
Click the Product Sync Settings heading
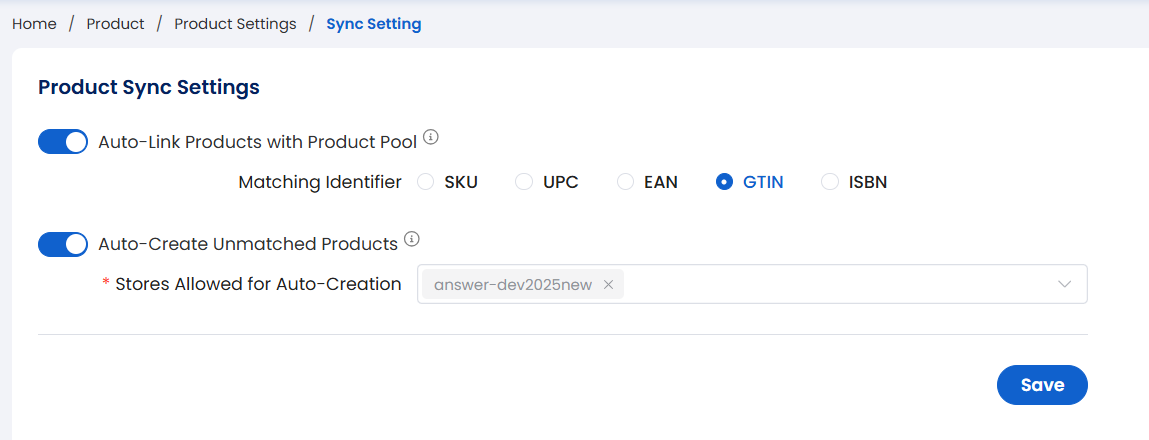click(149, 87)
